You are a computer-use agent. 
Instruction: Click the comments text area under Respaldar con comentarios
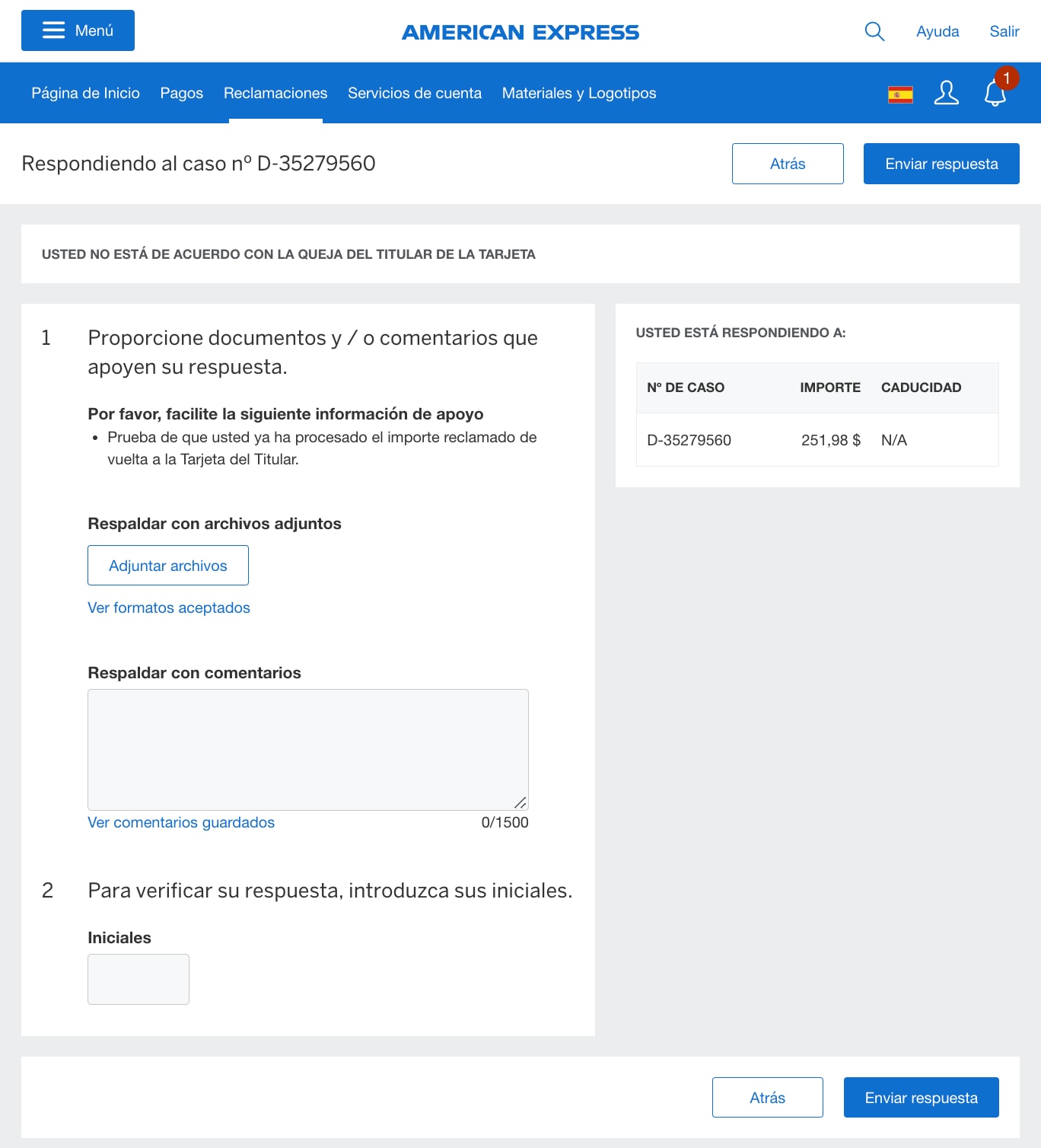pos(307,748)
